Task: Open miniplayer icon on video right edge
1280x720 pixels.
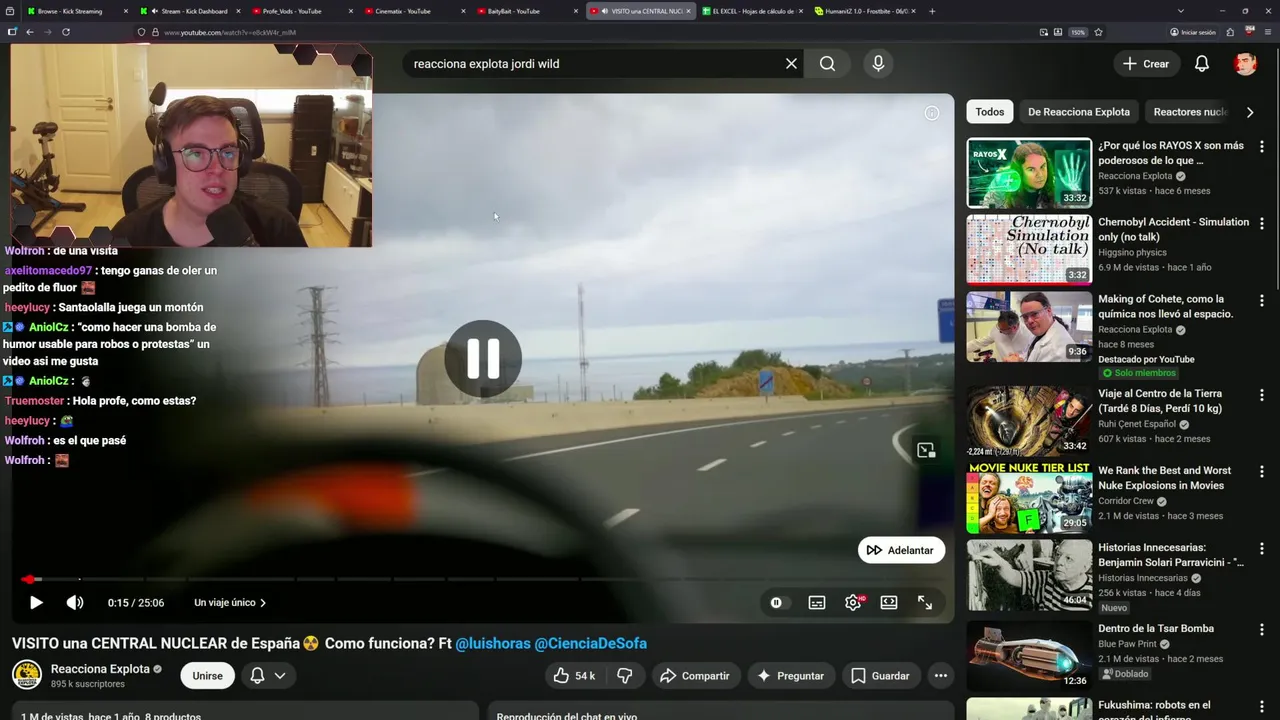Action: click(926, 450)
